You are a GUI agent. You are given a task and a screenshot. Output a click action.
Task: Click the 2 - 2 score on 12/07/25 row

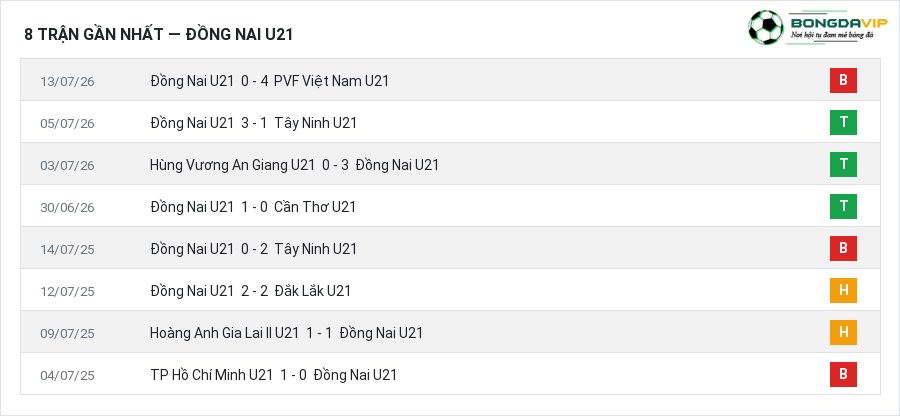pyautogui.click(x=254, y=291)
